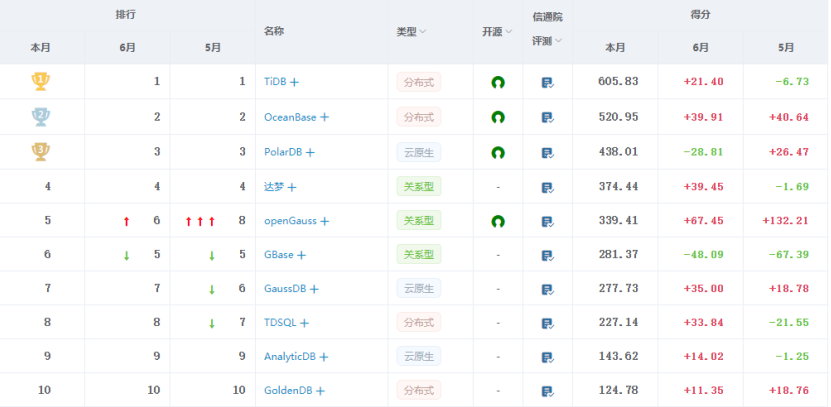Screen dimensions: 831x407
Task: Open the evaluation report icon for AnalyticDB
Action: coord(547,357)
